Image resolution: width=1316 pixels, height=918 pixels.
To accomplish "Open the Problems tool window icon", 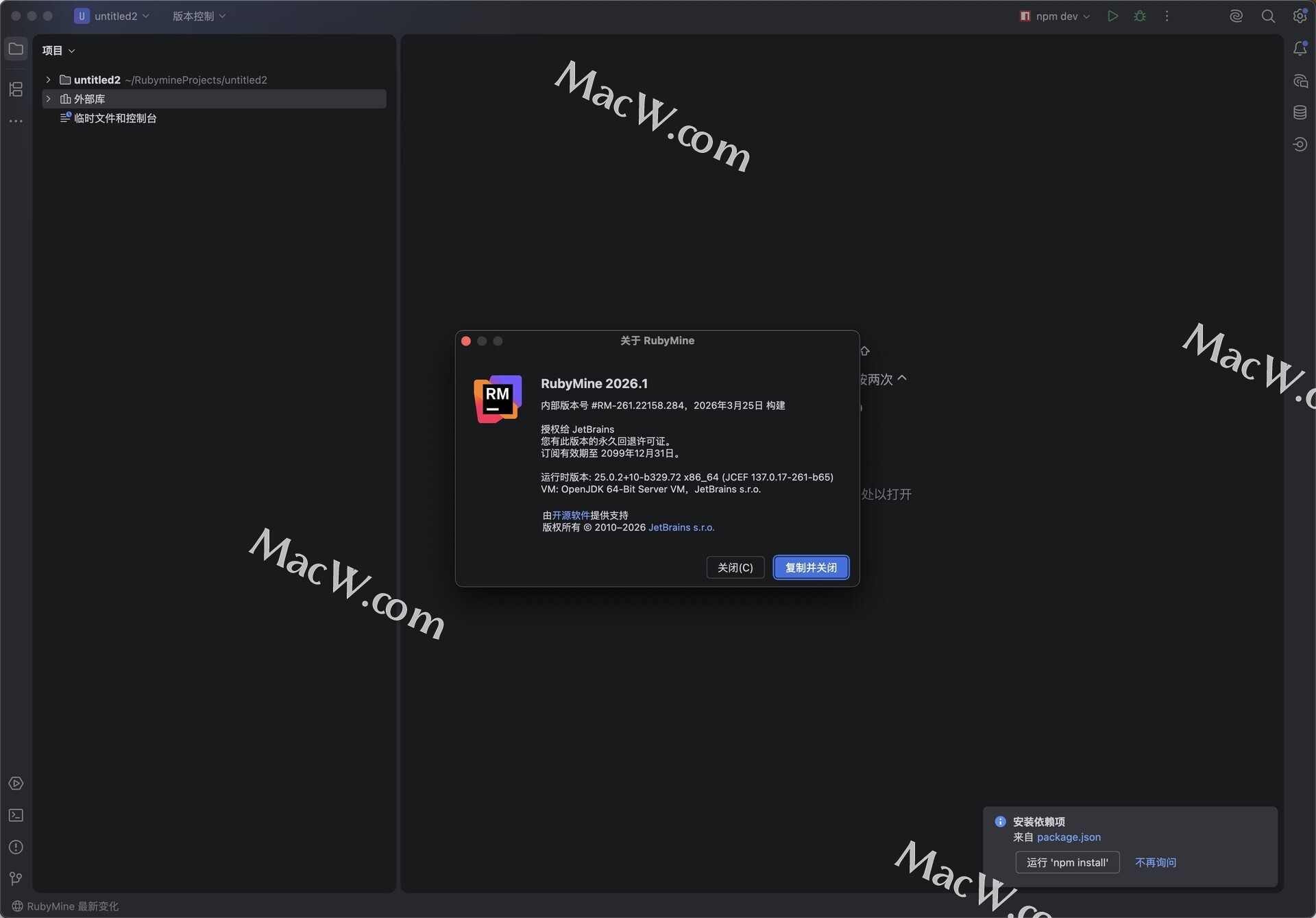I will 16,847.
